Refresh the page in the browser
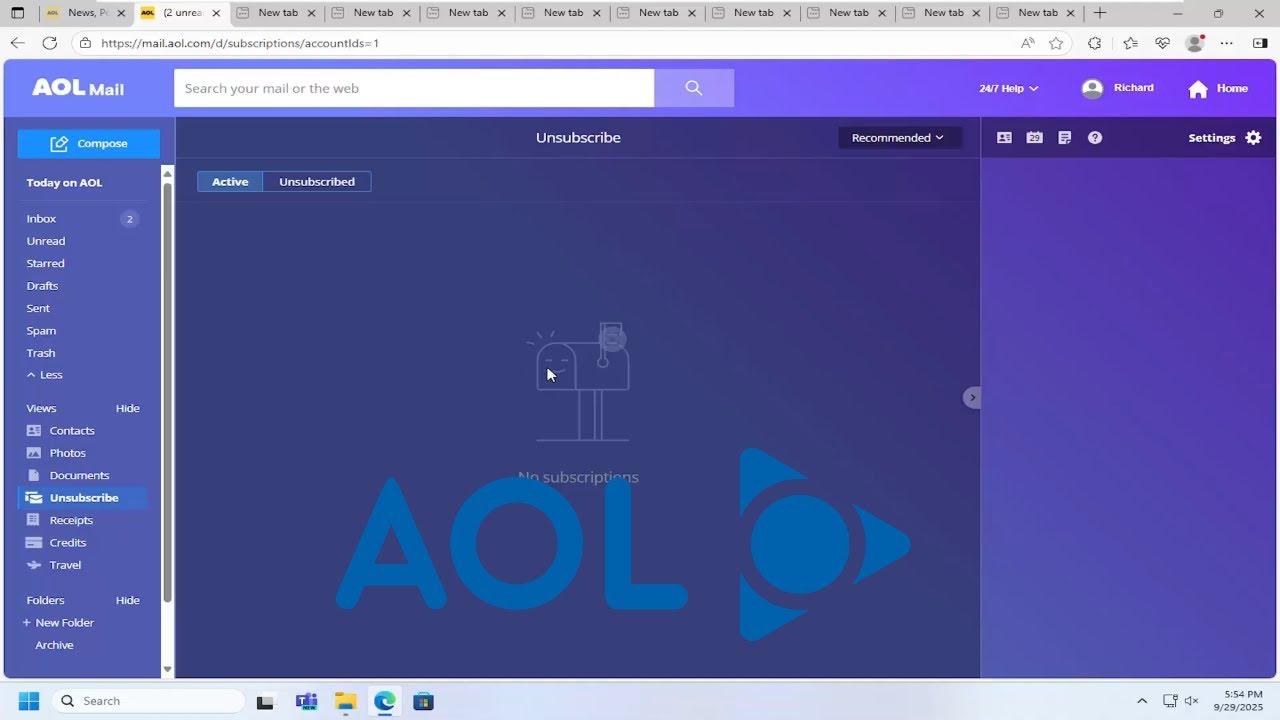This screenshot has height=720, width=1280. click(x=50, y=43)
